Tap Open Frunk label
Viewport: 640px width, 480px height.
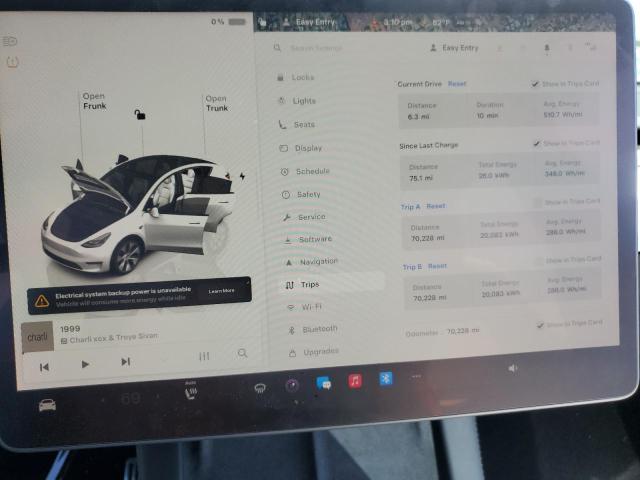click(x=94, y=101)
